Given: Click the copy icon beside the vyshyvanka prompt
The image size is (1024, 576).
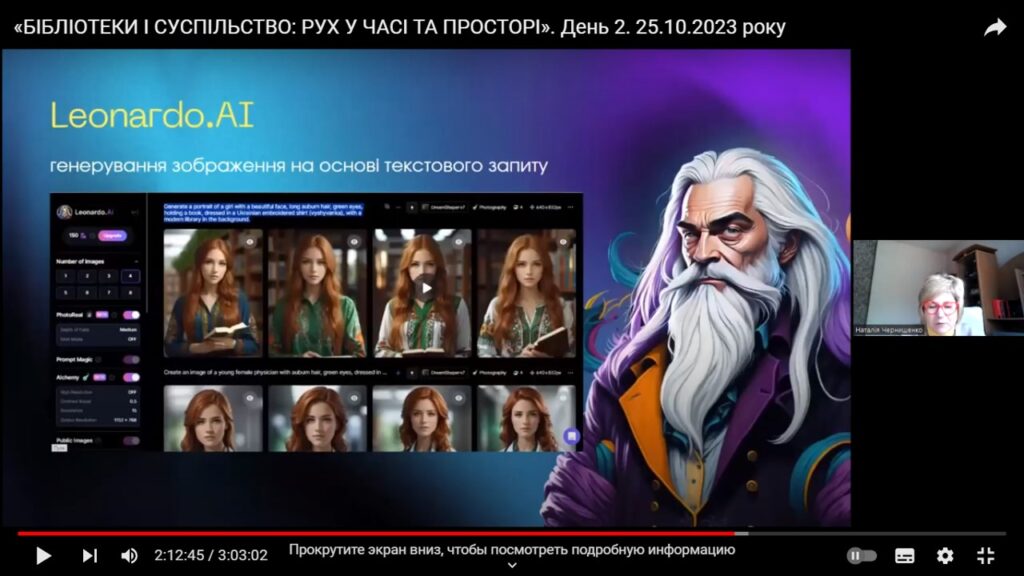Looking at the screenshot, I should click(387, 207).
